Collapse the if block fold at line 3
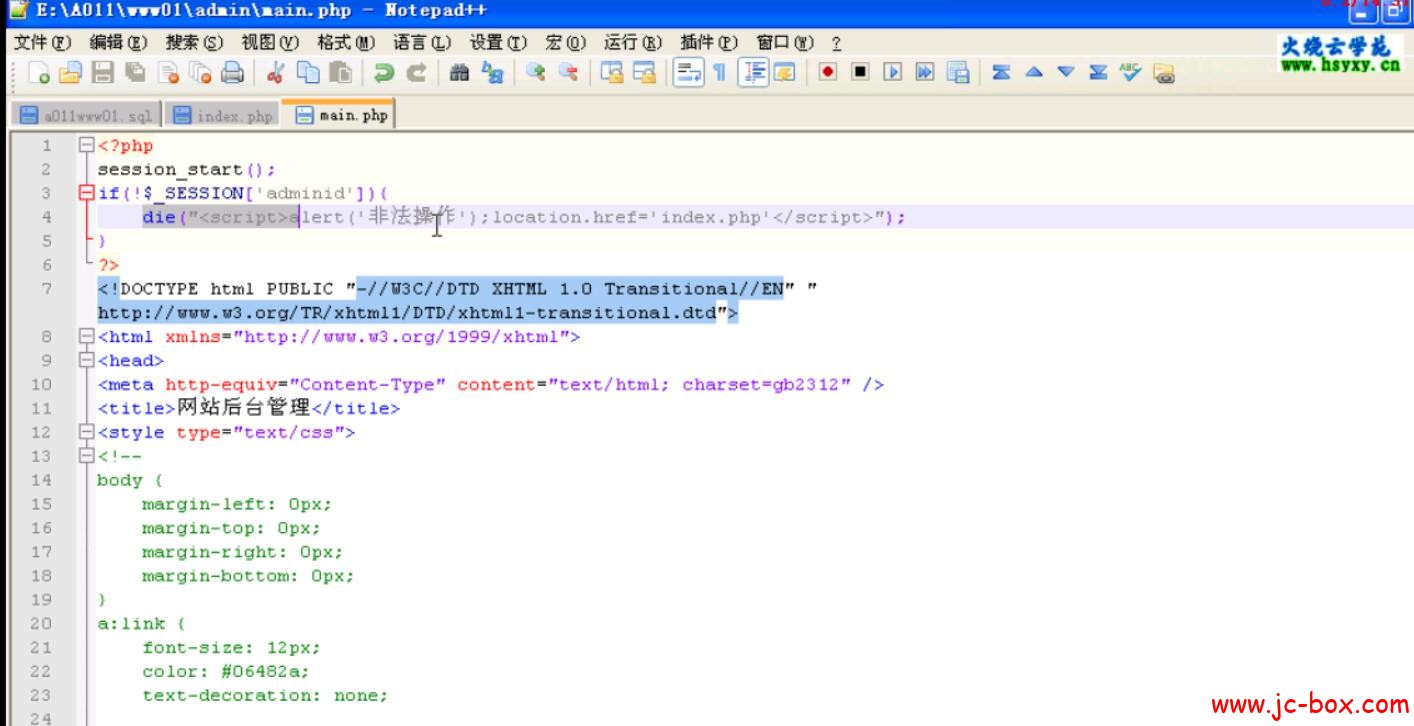1414x726 pixels. tap(86, 193)
